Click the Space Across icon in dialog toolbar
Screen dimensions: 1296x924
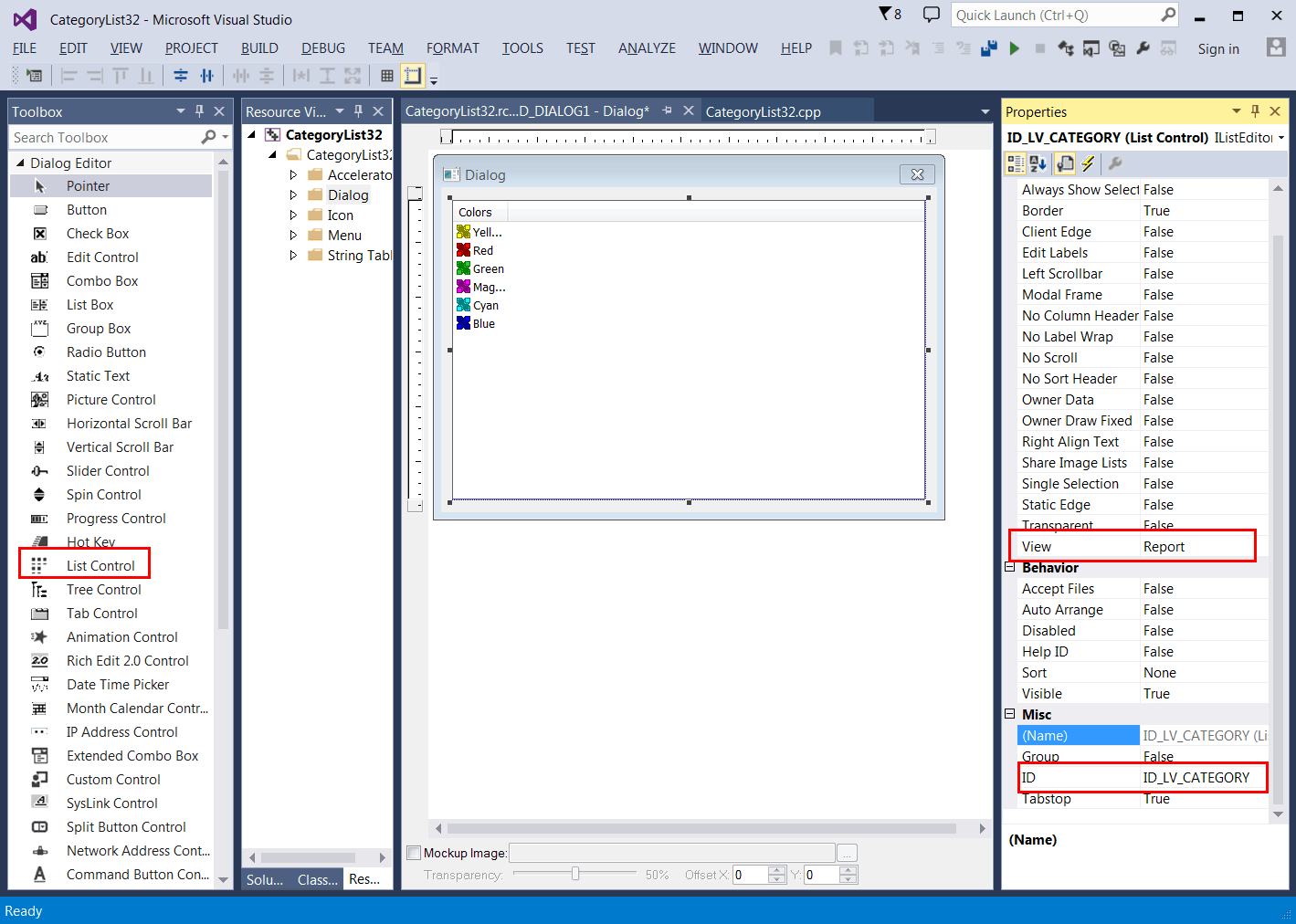pyautogui.click(x=241, y=76)
